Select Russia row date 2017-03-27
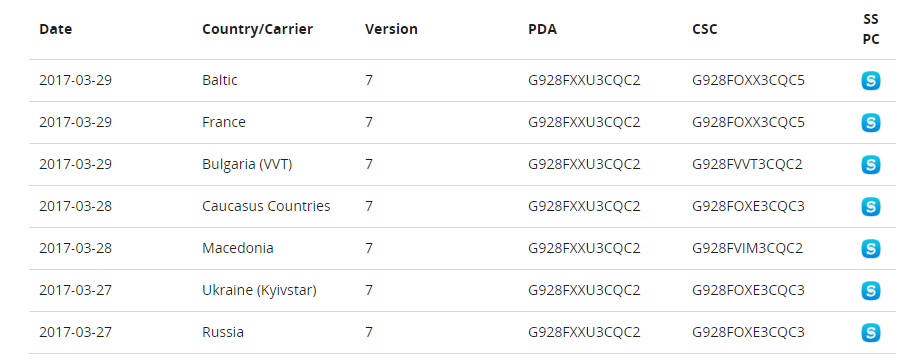 (75, 332)
